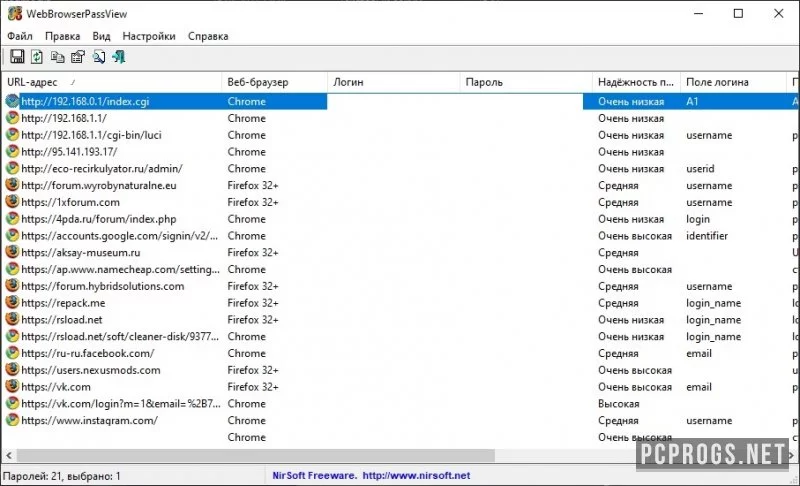Click the 'A1' login field cell
Viewport: 800px width, 486px height.
[x=692, y=101]
